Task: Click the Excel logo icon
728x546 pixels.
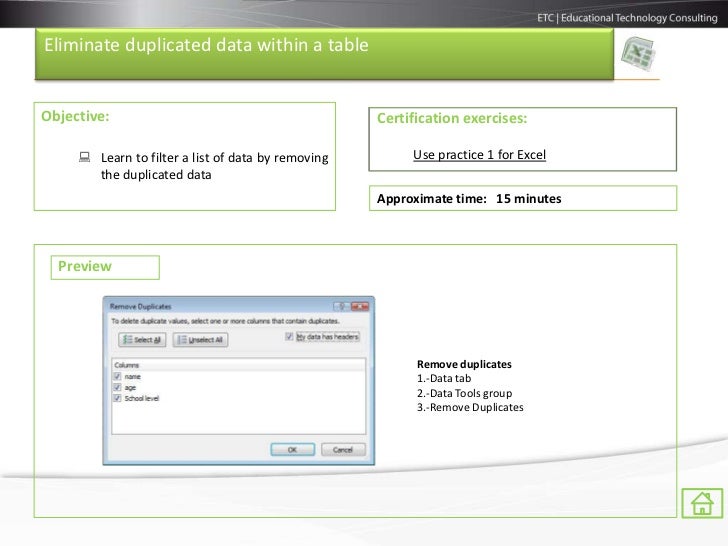Action: click(x=638, y=54)
